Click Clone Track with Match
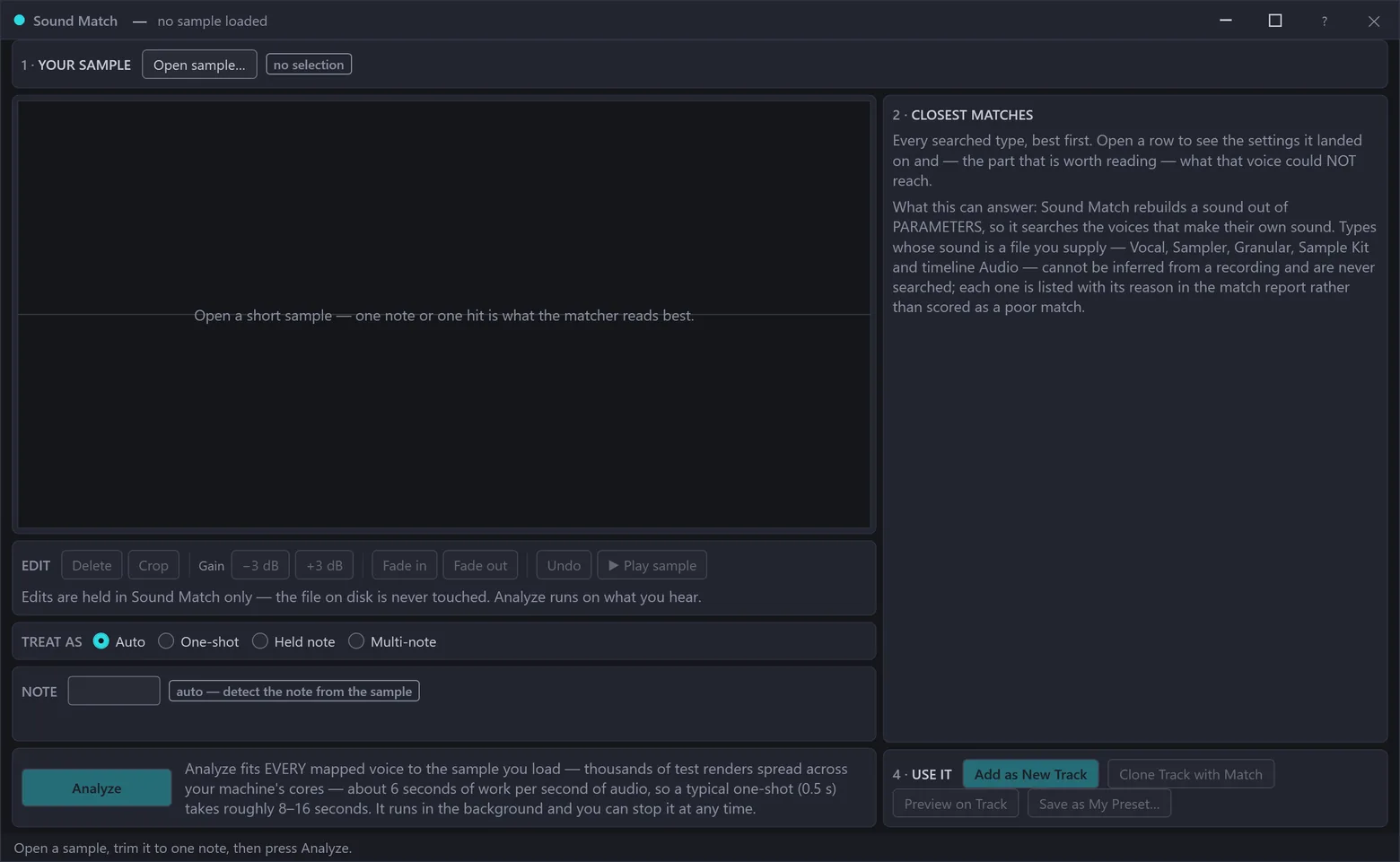 (x=1191, y=774)
